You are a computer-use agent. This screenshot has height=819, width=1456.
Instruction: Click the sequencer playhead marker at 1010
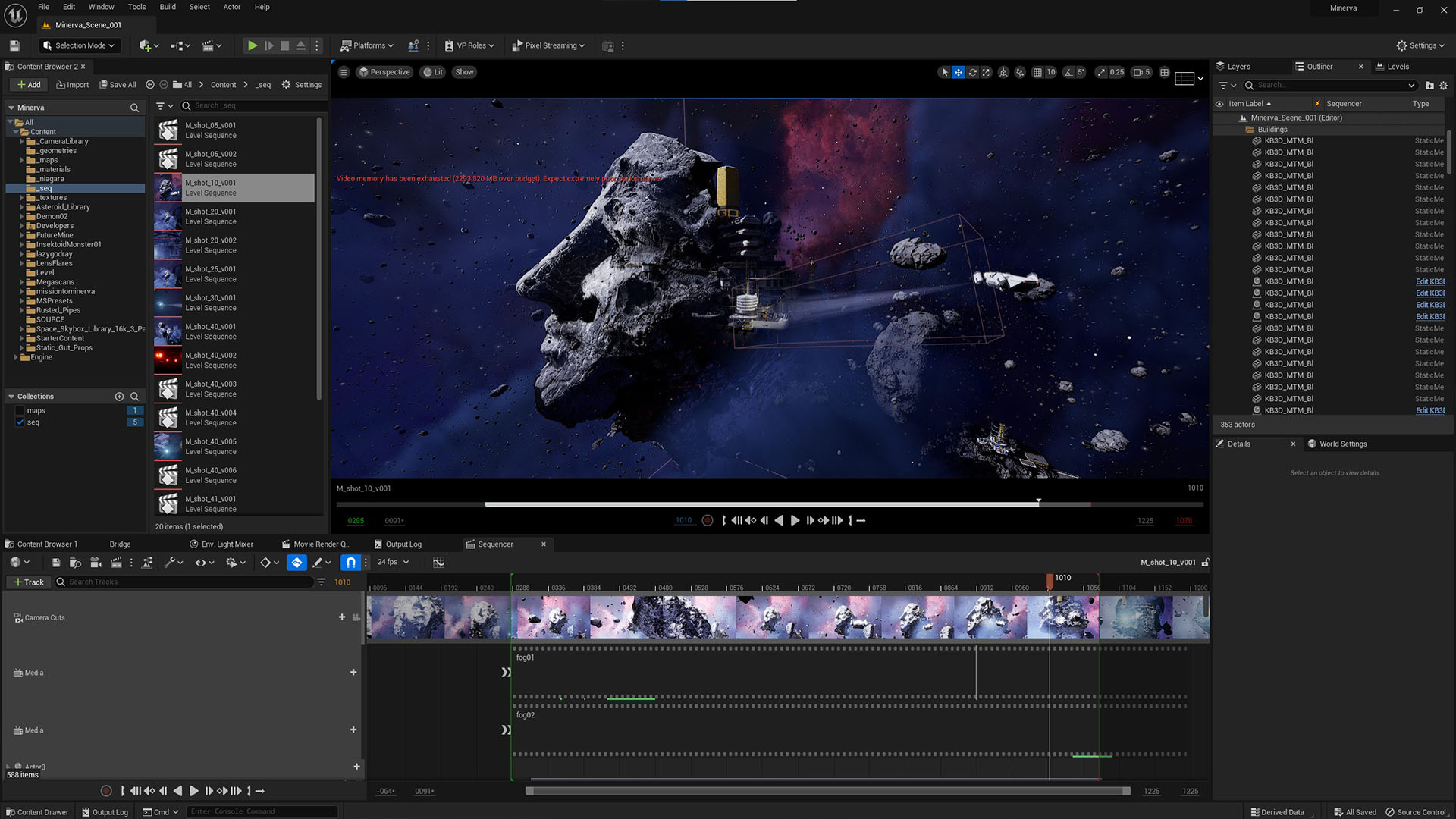coord(1050,581)
